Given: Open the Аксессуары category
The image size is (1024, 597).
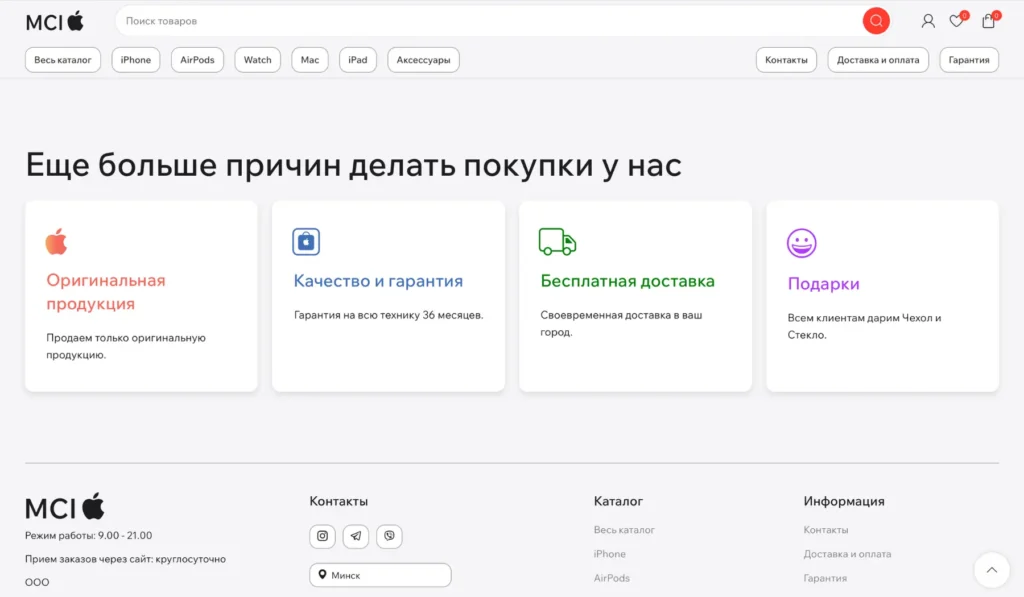Looking at the screenshot, I should (x=423, y=60).
